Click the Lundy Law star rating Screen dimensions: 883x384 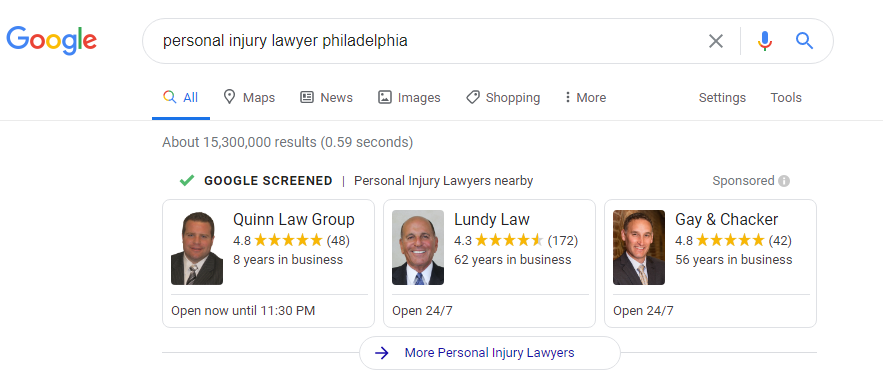(510, 241)
